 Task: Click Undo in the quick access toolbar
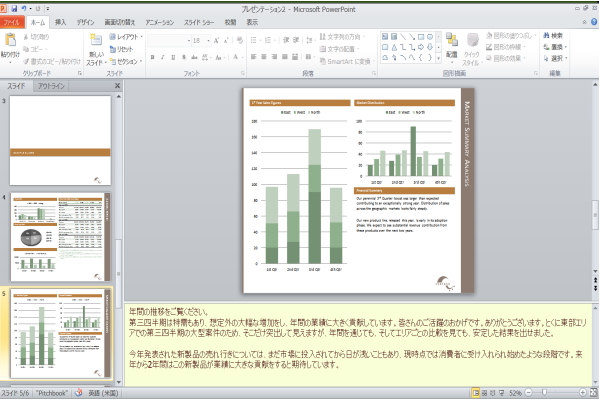(x=24, y=8)
